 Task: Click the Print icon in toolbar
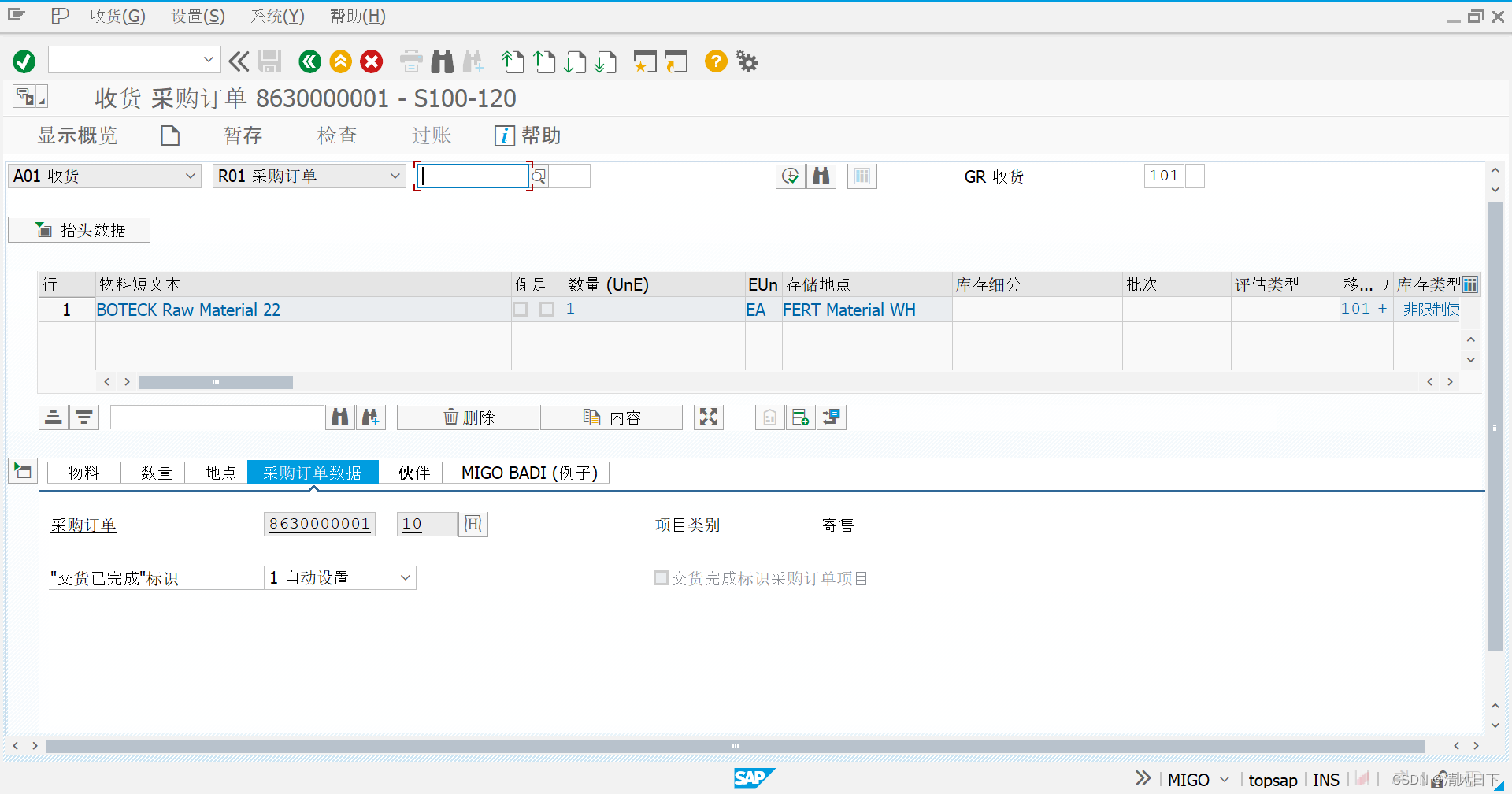point(411,61)
